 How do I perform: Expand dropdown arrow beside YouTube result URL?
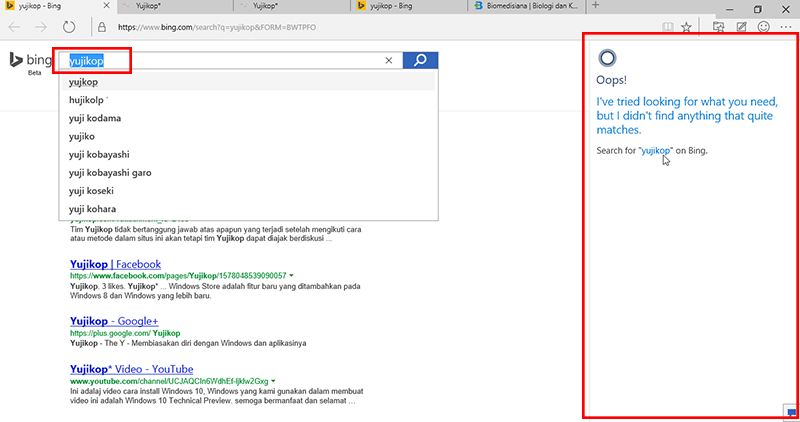coord(273,381)
